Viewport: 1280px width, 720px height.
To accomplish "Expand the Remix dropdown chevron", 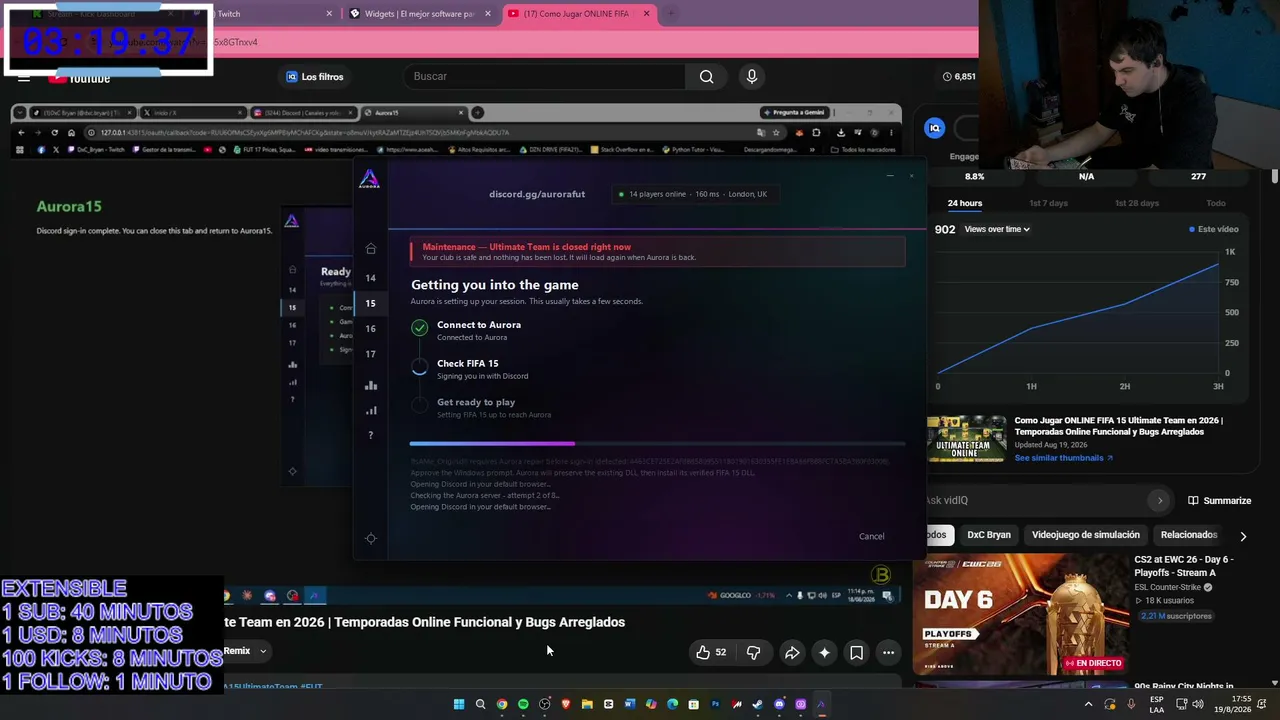I will pyautogui.click(x=263, y=651).
